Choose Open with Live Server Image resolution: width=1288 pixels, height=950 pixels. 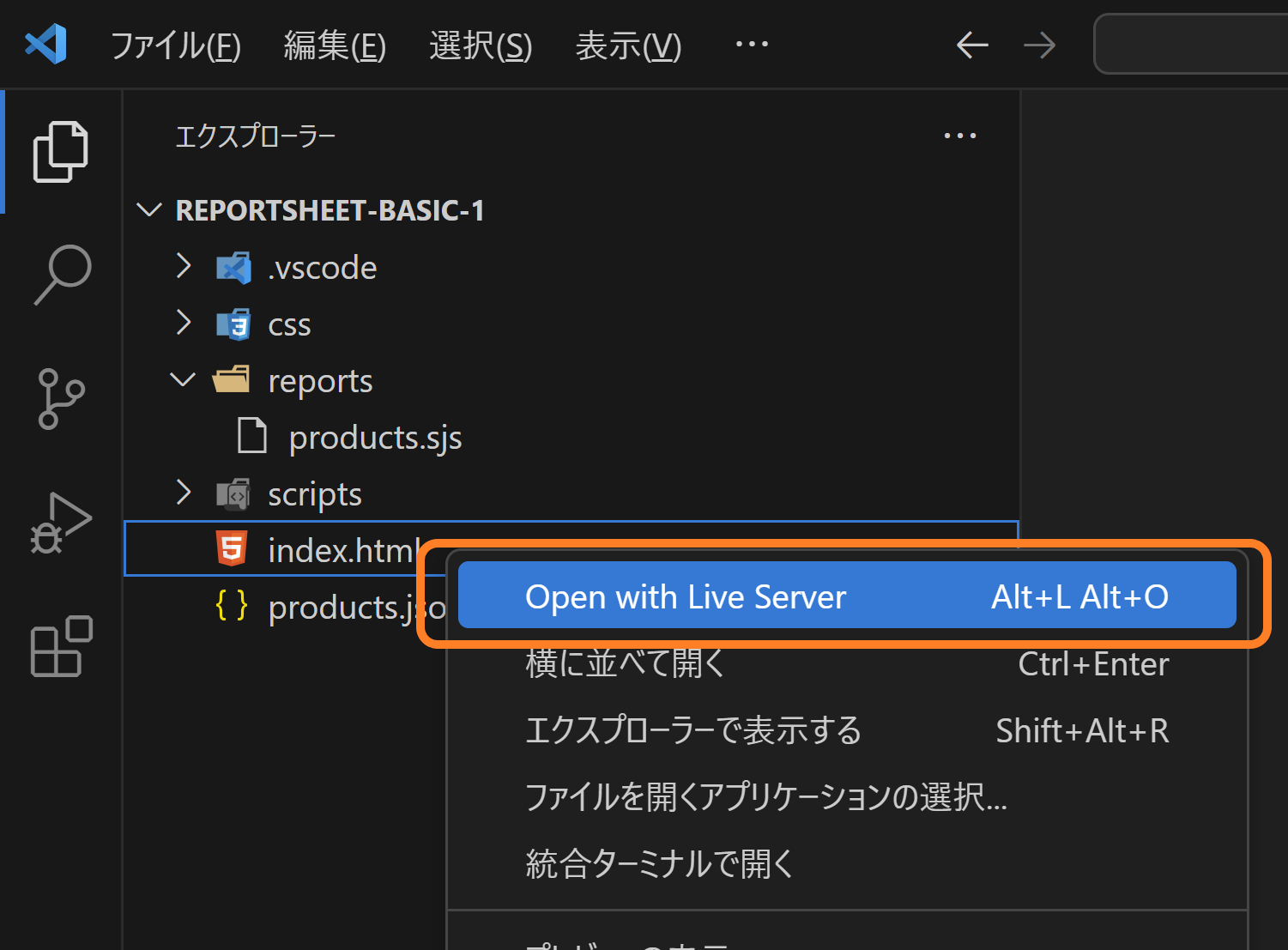847,596
